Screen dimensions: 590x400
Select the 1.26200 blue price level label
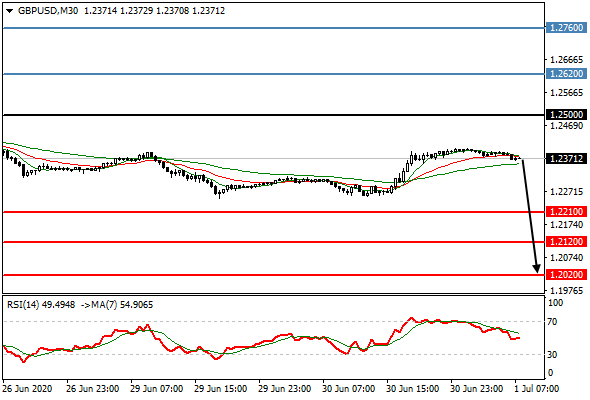click(x=566, y=74)
